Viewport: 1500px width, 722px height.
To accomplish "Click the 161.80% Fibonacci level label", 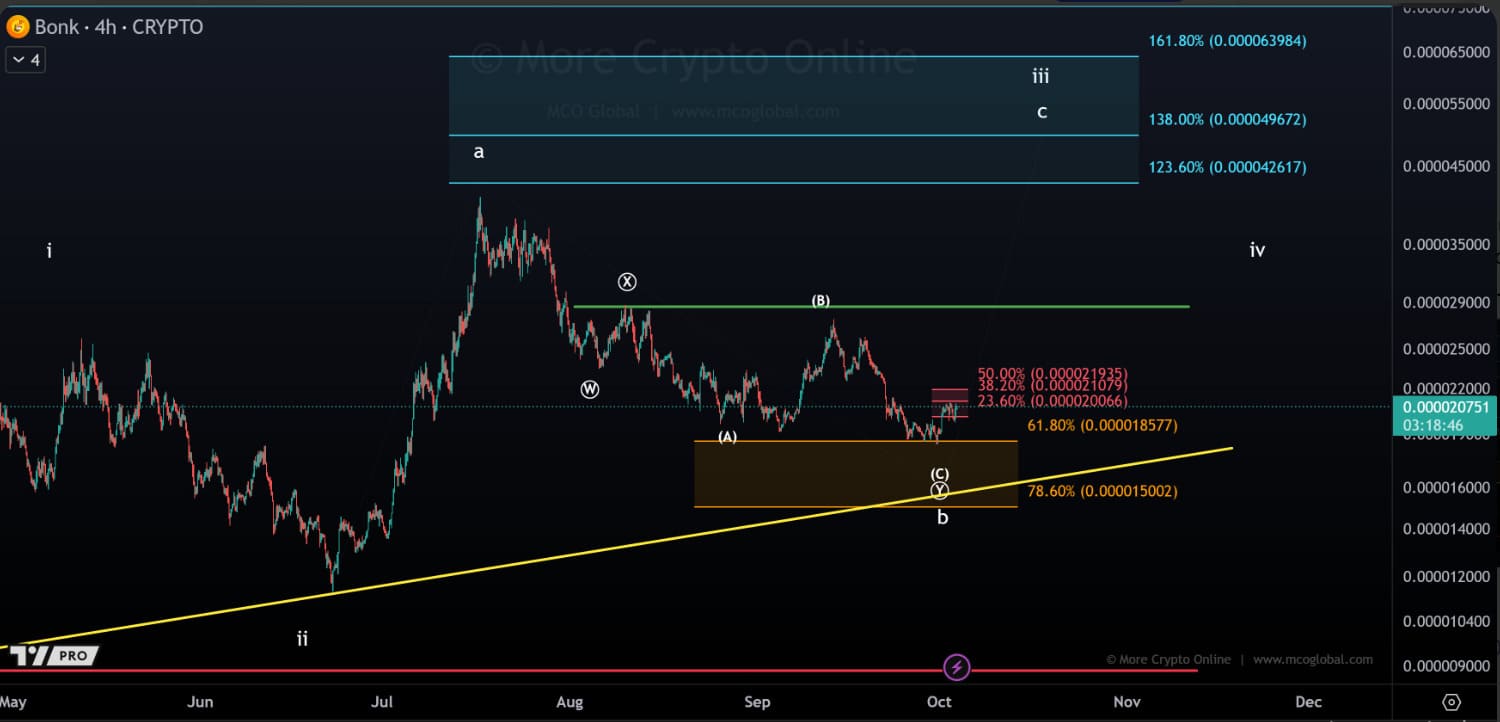I will click(1227, 41).
